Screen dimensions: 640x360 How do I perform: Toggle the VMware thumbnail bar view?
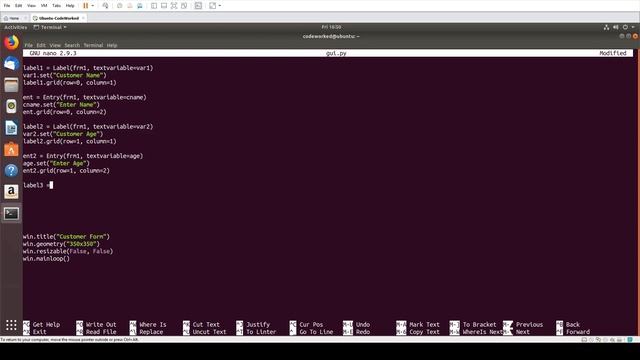(x=164, y=6)
